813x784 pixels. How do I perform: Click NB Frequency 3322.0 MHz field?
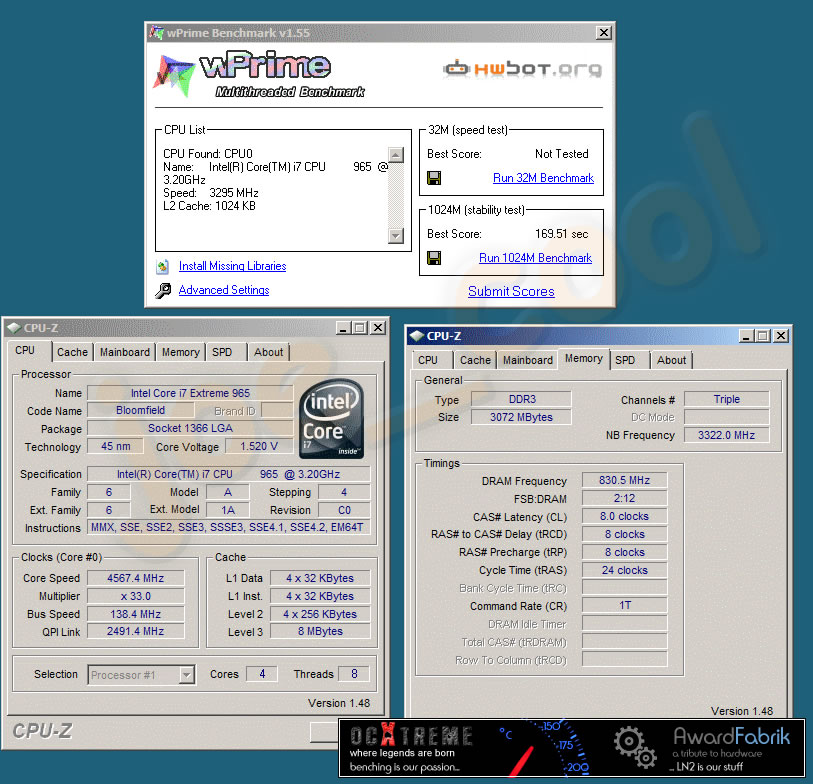tap(726, 435)
